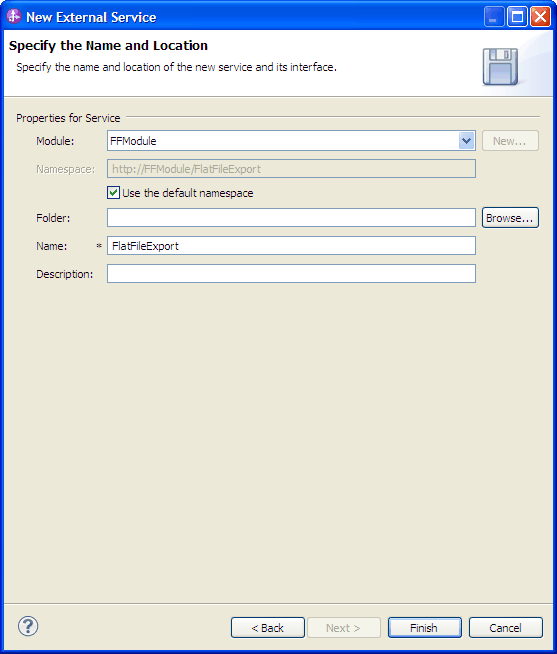Image resolution: width=557 pixels, height=654 pixels.
Task: Click the Next > button
Action: coord(344,627)
